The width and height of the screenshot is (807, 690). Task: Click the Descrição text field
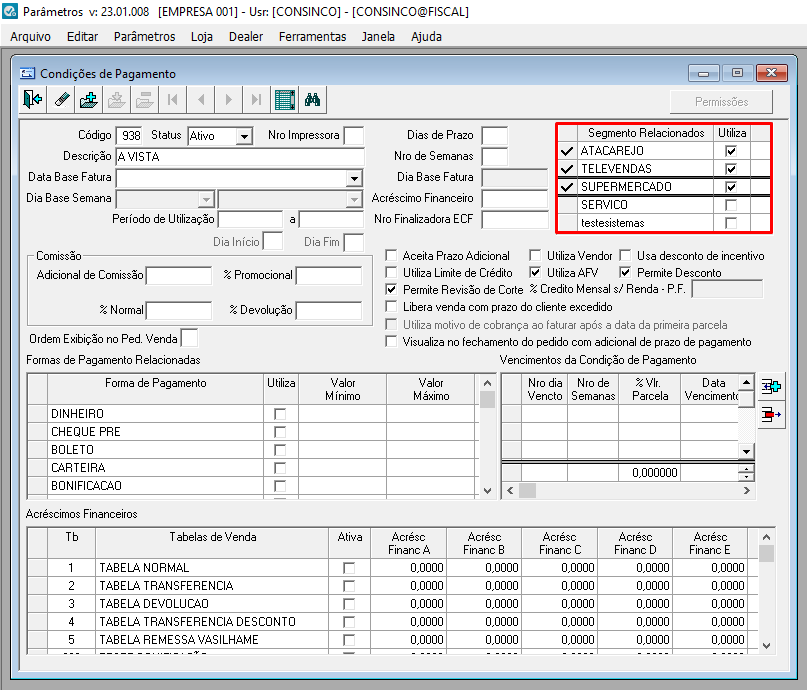(240, 157)
